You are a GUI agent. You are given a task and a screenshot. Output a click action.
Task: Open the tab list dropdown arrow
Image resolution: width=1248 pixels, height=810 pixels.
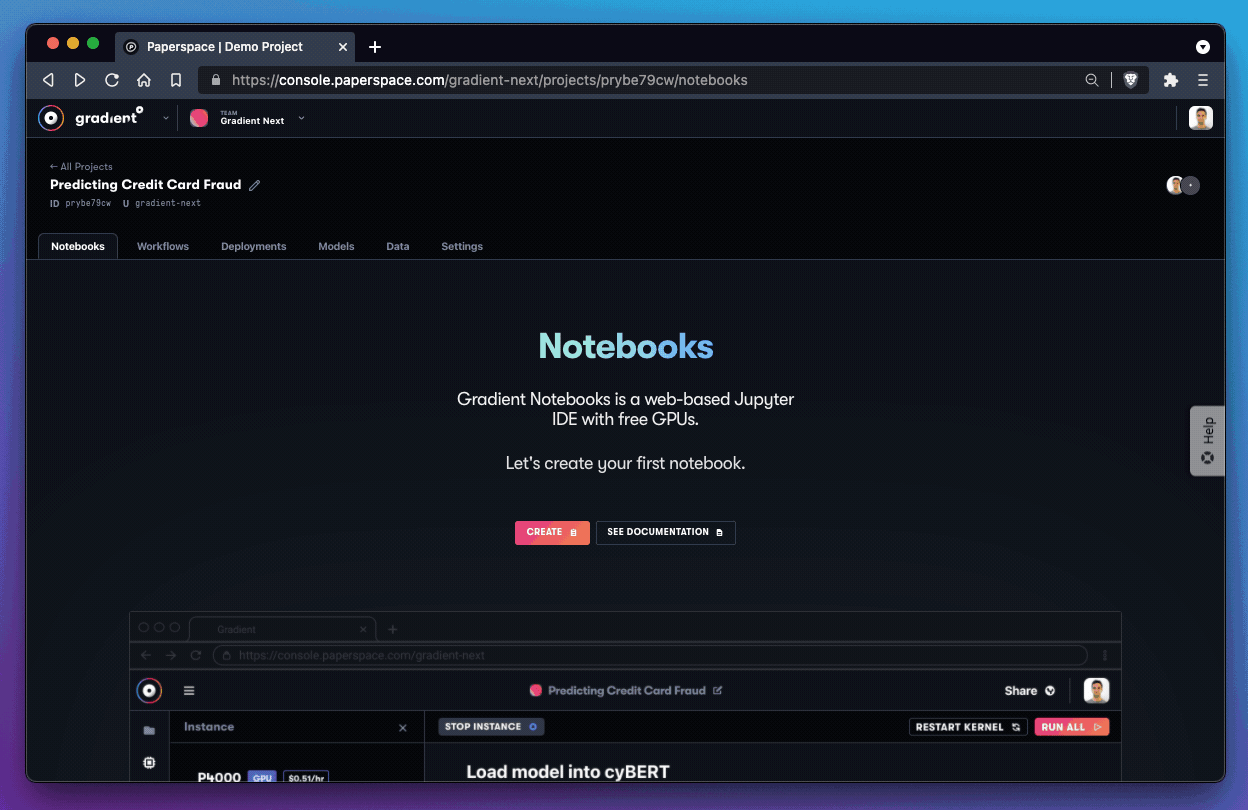tap(1203, 47)
